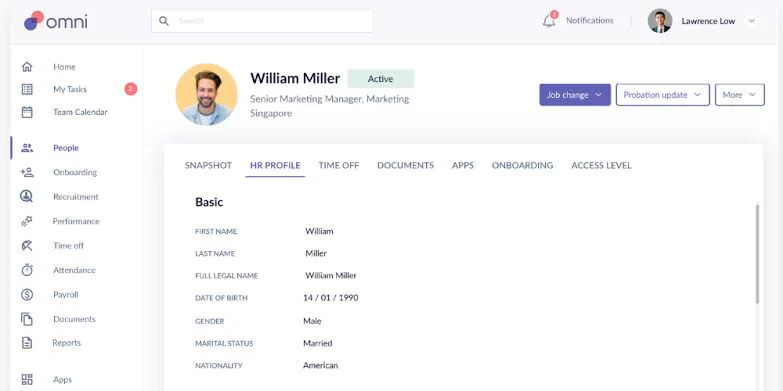Click the Apps grid icon
This screenshot has width=783, height=391.
27,380
